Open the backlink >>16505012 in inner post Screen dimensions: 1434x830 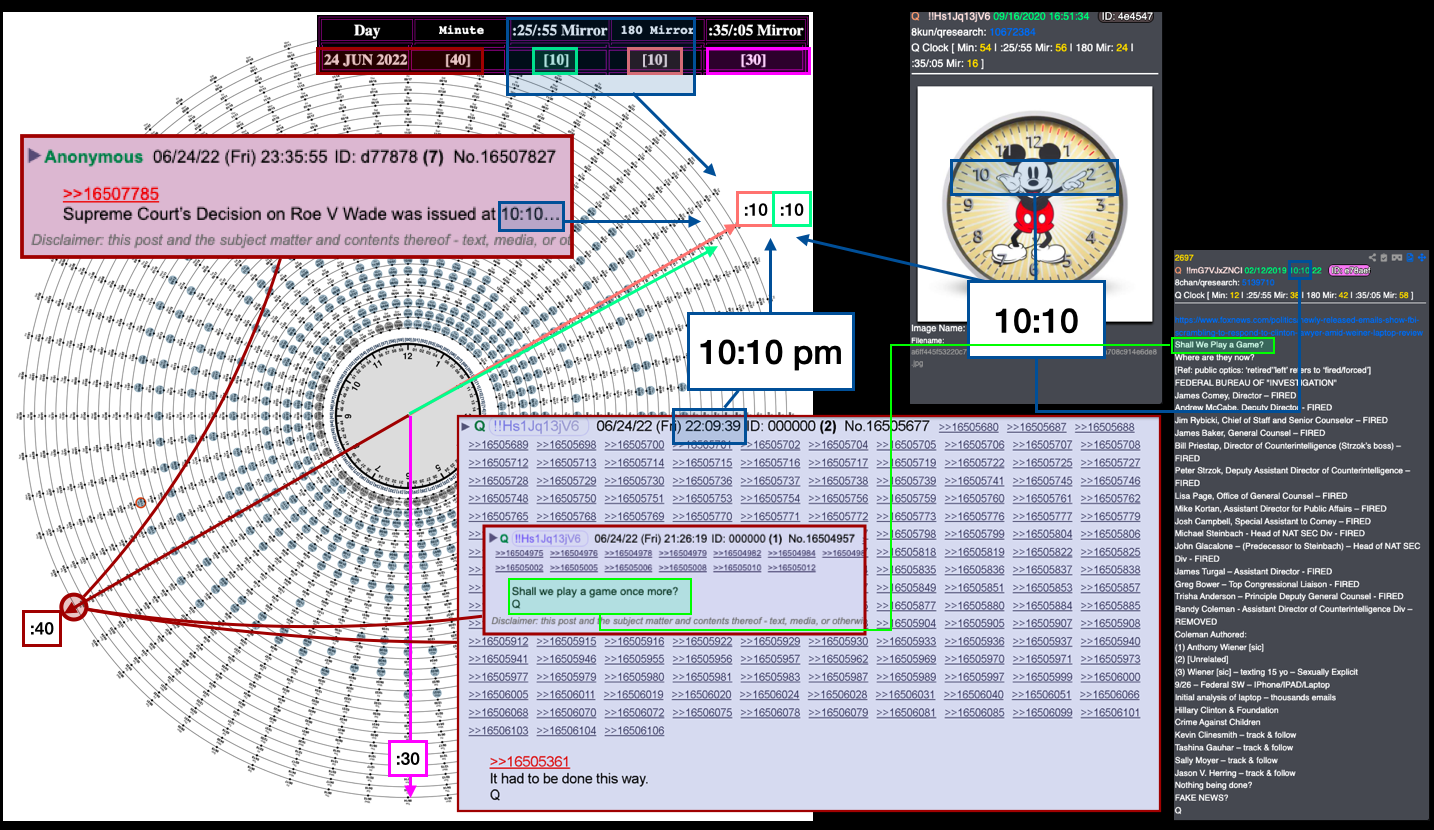[x=792, y=567]
